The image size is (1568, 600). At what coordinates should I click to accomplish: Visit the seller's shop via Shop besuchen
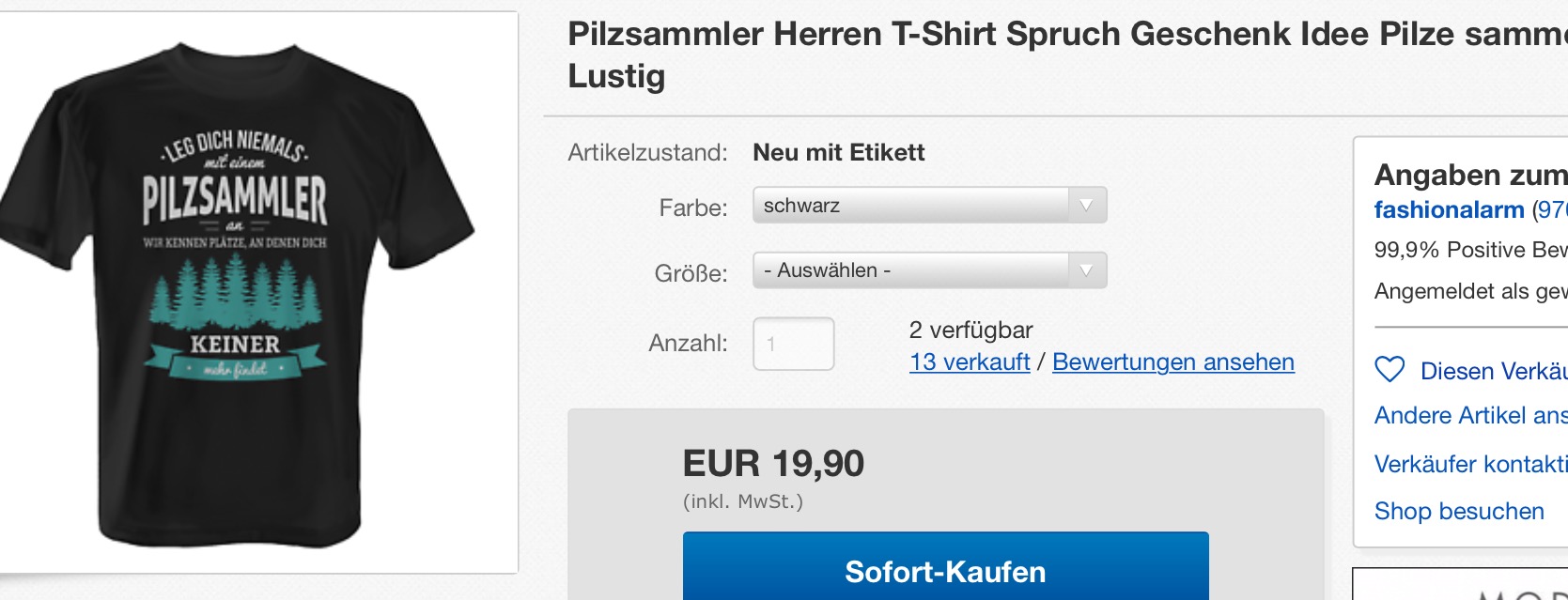(1459, 511)
